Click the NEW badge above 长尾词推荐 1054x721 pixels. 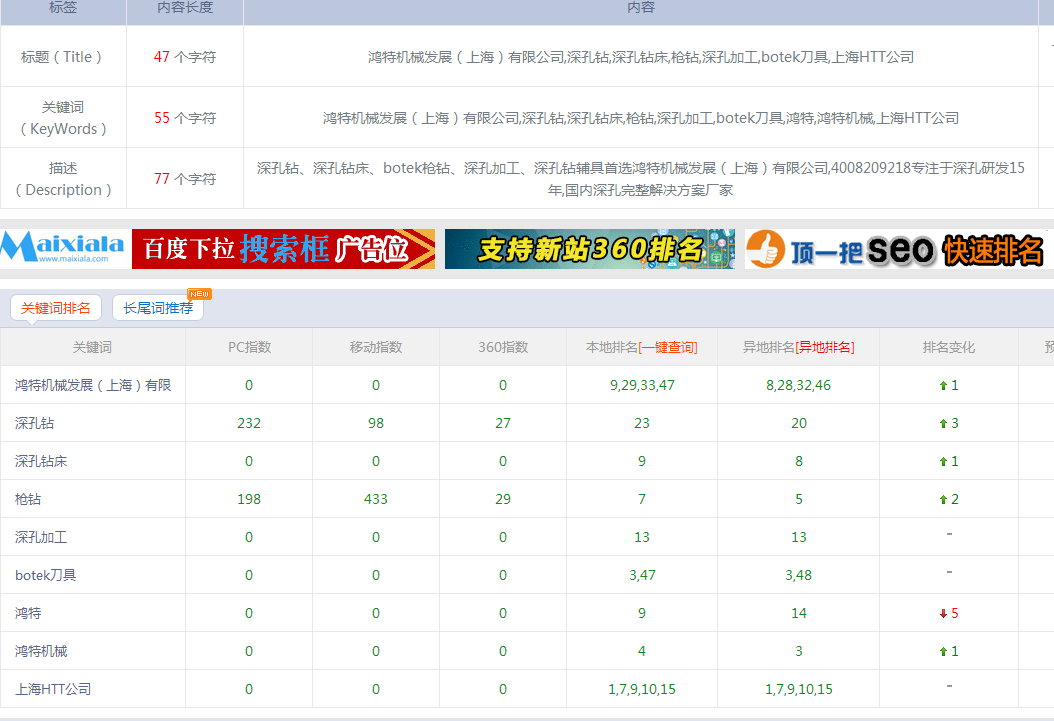coord(199,294)
